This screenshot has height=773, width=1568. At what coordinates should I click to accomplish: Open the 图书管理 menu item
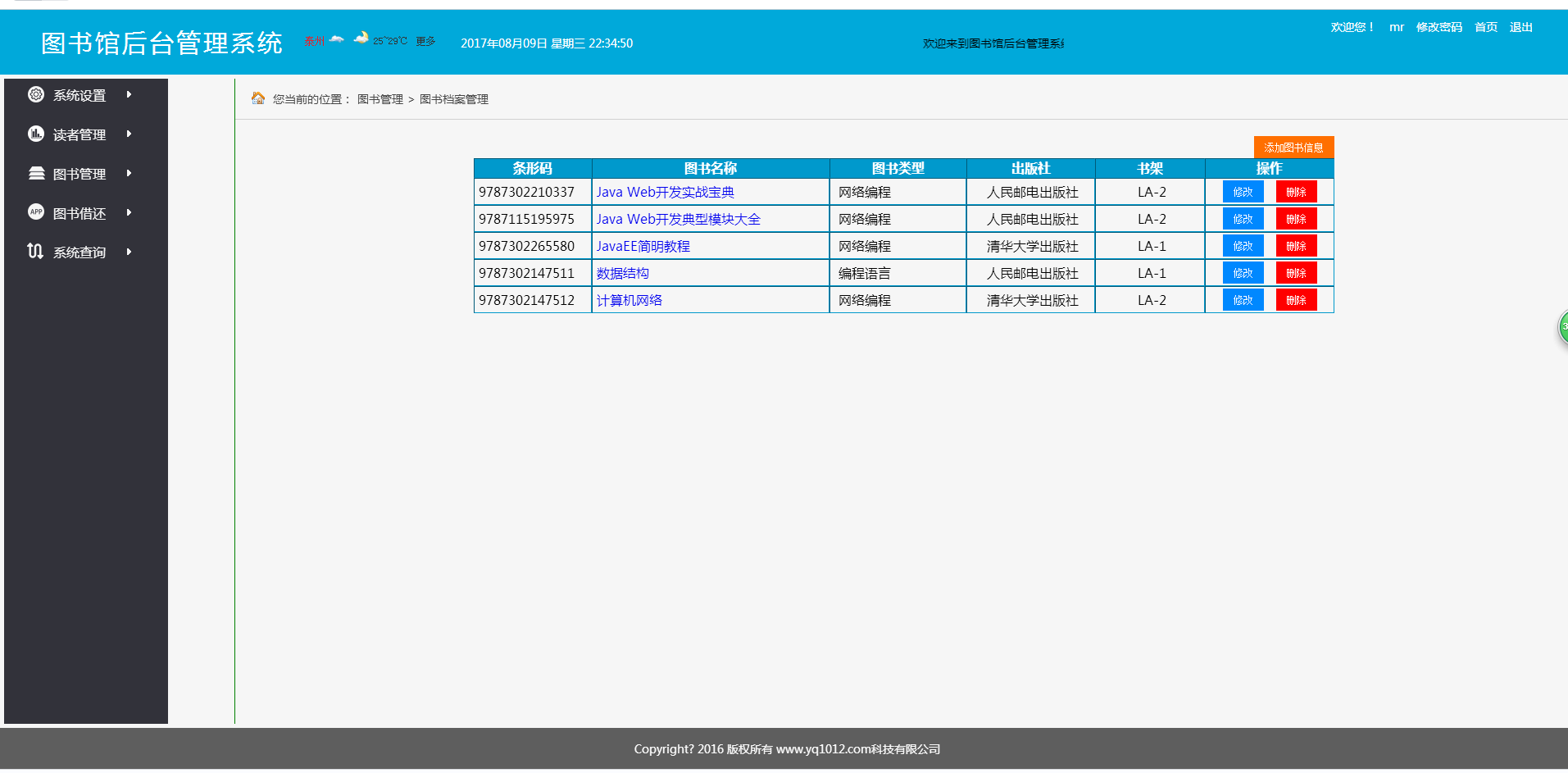pos(80,174)
